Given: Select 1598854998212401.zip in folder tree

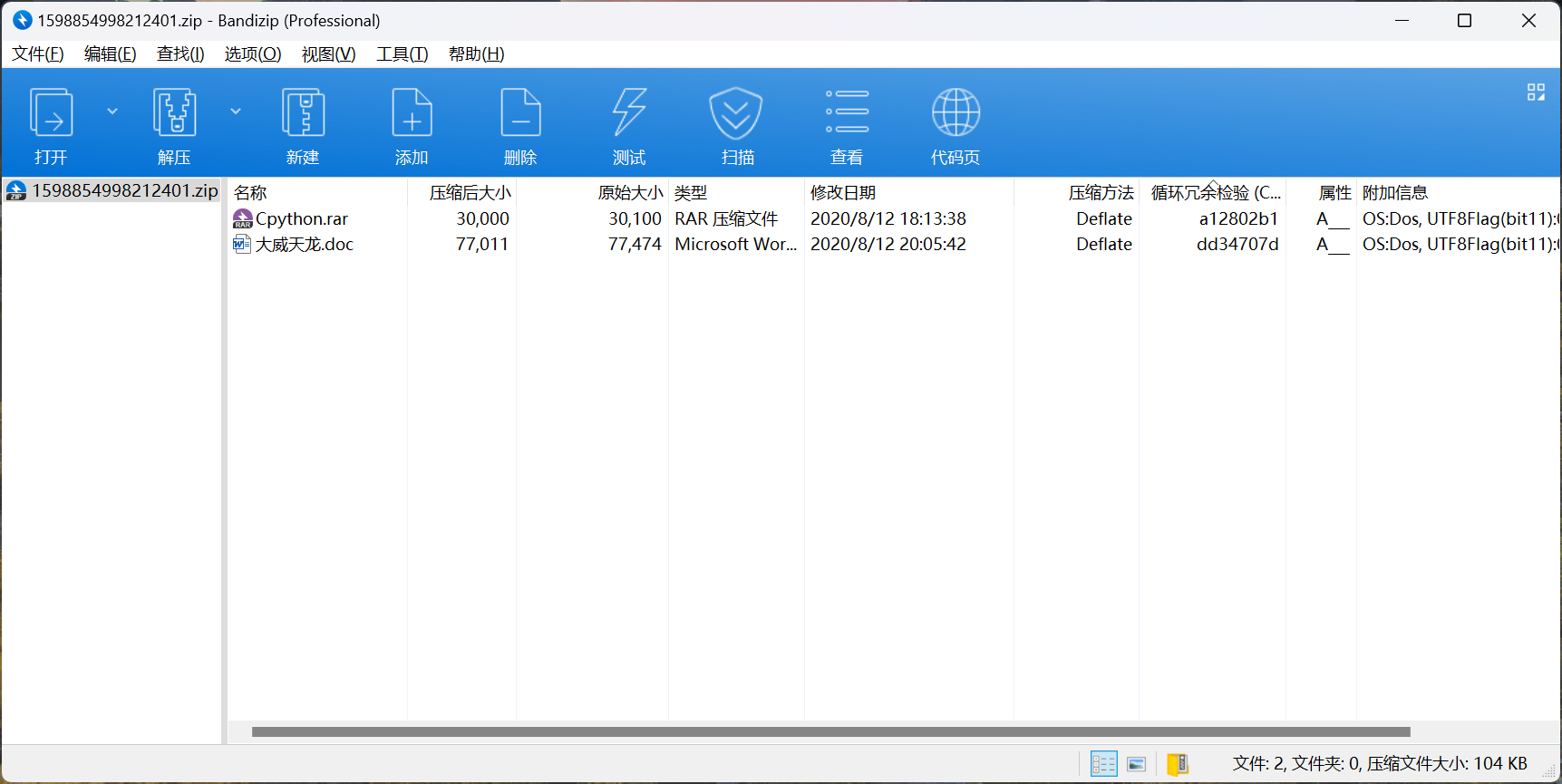Looking at the screenshot, I should click(112, 190).
